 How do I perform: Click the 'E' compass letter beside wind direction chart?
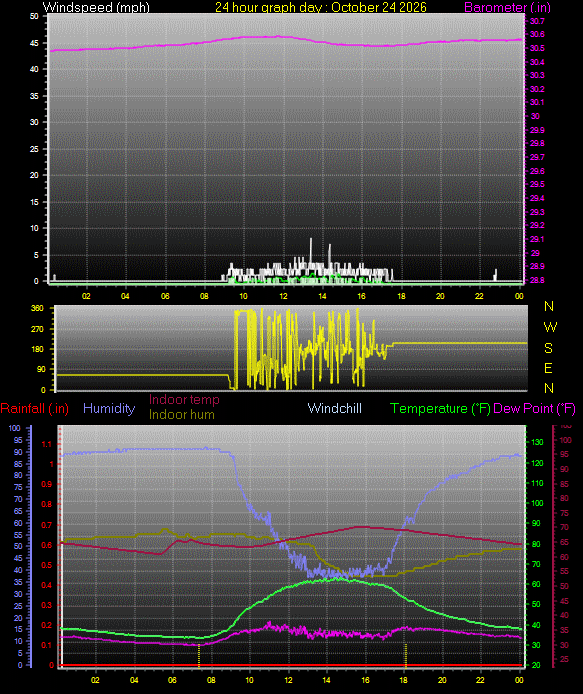[x=548, y=368]
